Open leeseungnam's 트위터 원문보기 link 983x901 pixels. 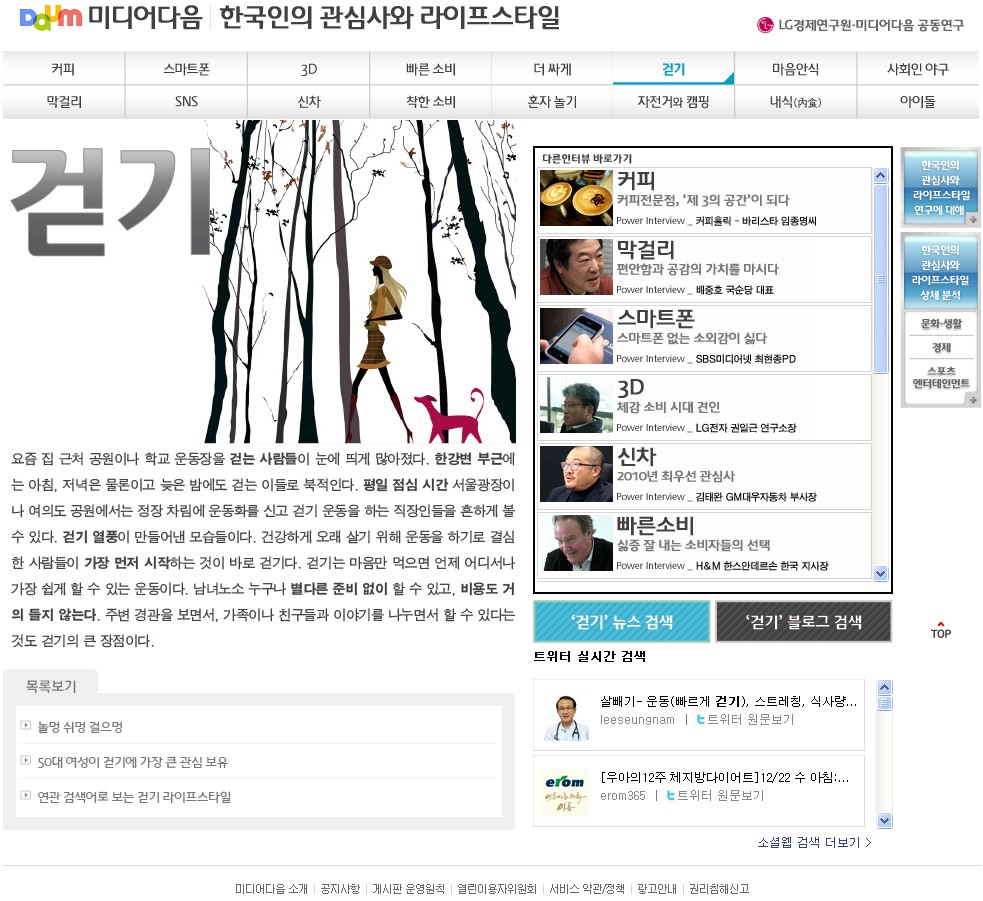click(x=745, y=719)
